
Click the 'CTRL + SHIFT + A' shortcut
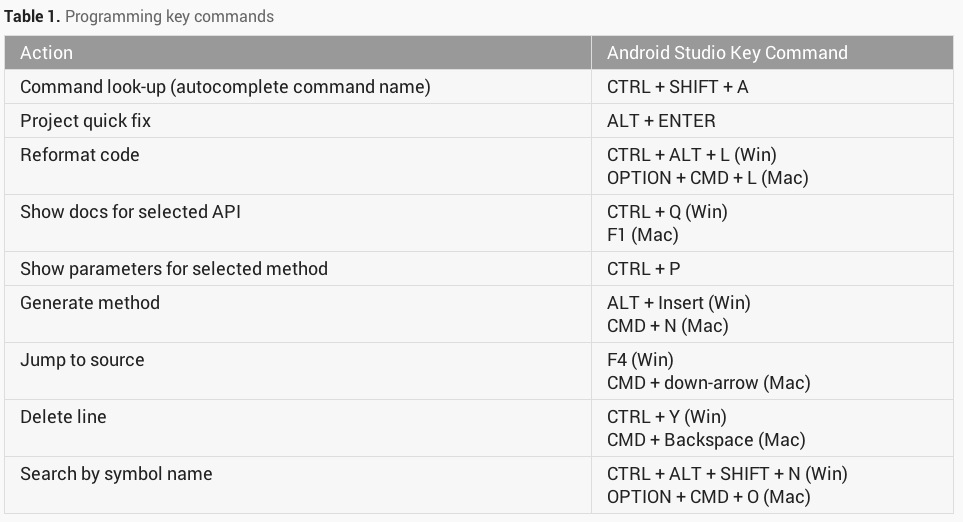tap(677, 87)
